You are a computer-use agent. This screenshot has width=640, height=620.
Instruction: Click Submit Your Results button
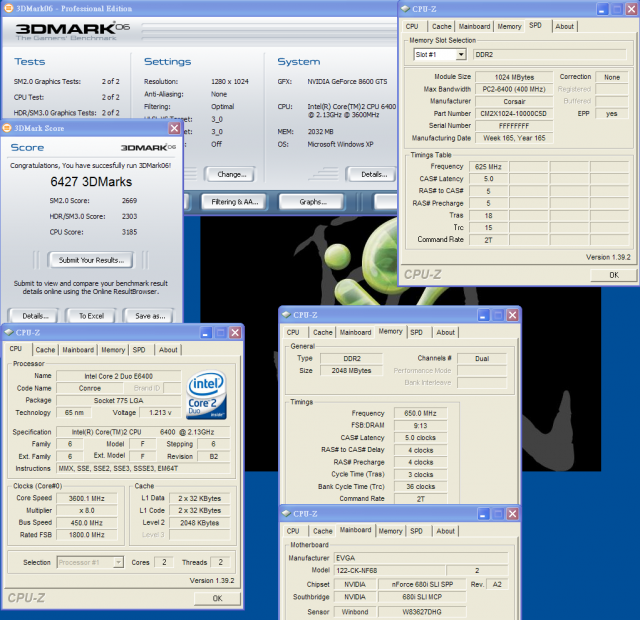[91, 260]
